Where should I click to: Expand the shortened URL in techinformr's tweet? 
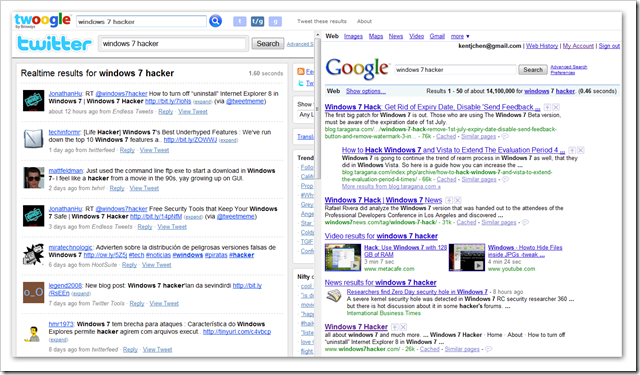point(228,140)
